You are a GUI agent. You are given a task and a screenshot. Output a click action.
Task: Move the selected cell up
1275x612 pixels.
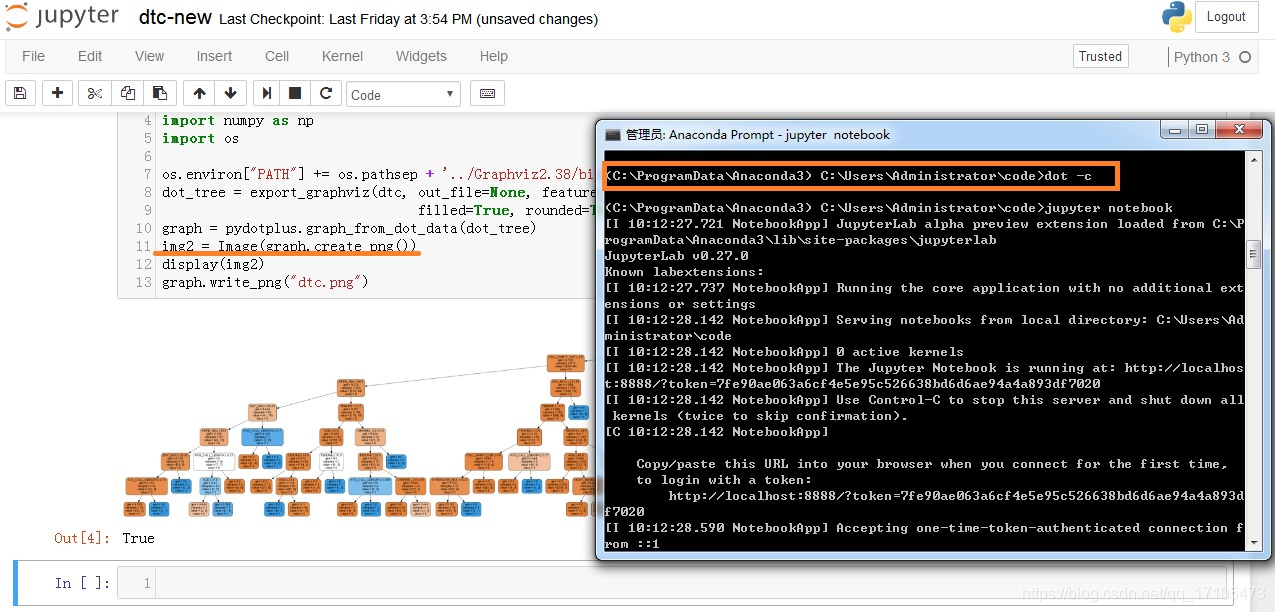(198, 93)
